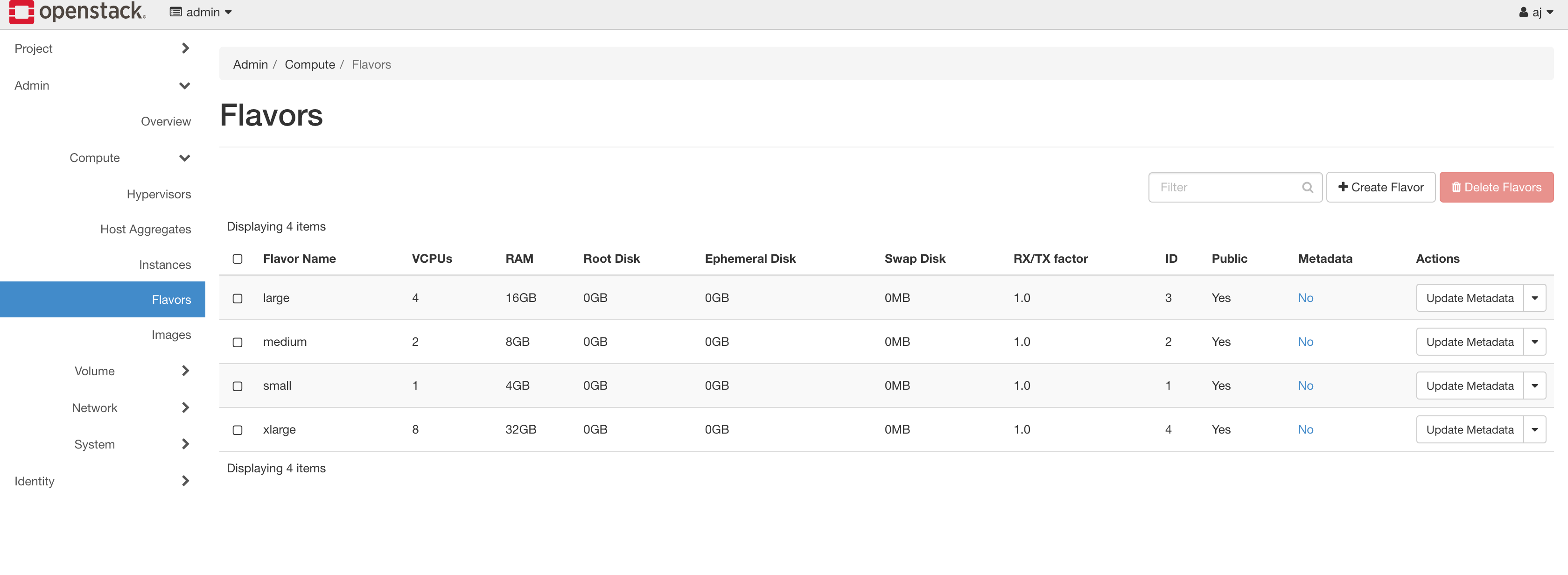Open the admin project dropdown
Screen dimensions: 1568x575
coord(201,12)
